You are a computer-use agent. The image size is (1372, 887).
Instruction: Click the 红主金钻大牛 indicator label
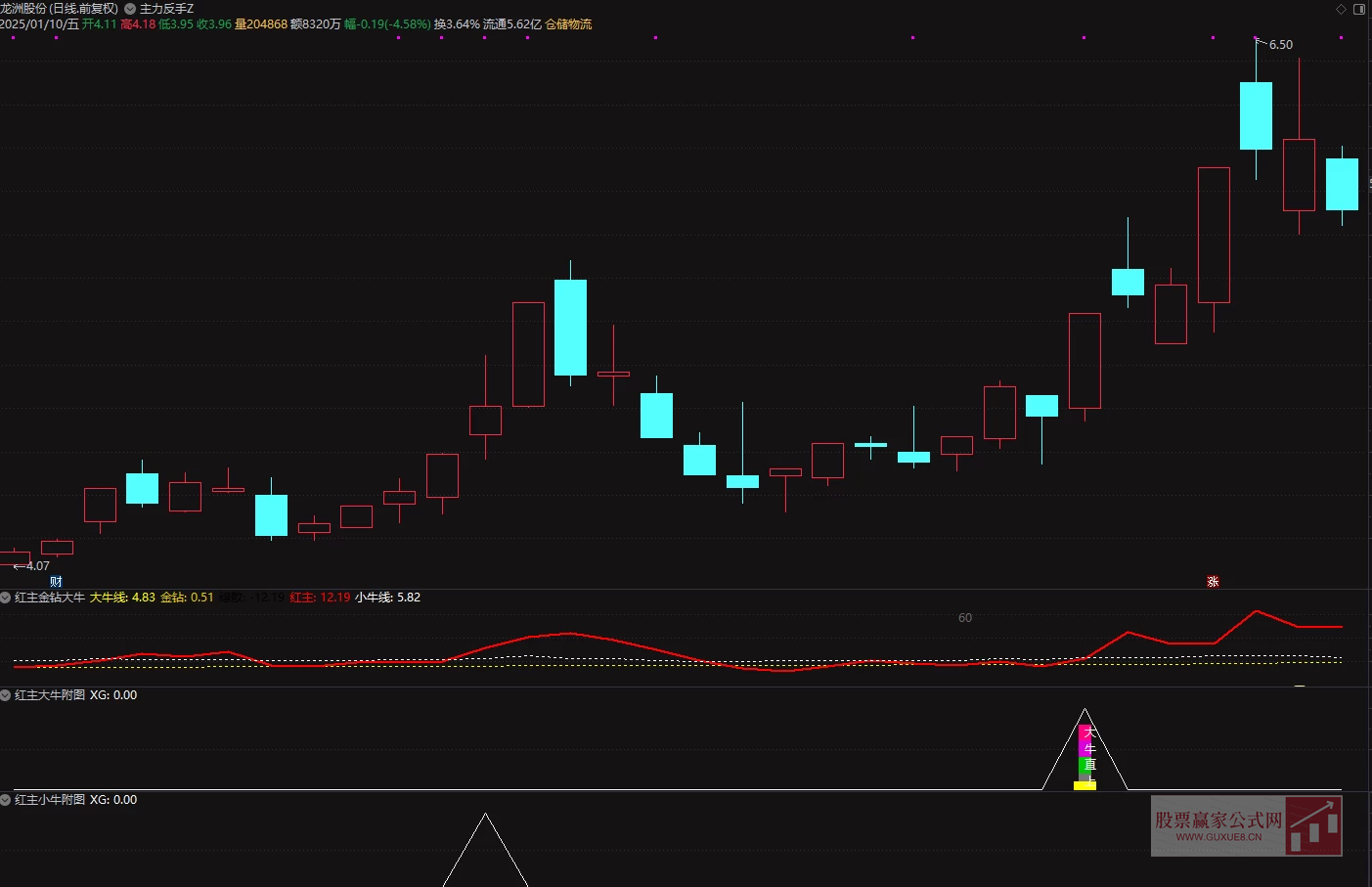point(50,598)
